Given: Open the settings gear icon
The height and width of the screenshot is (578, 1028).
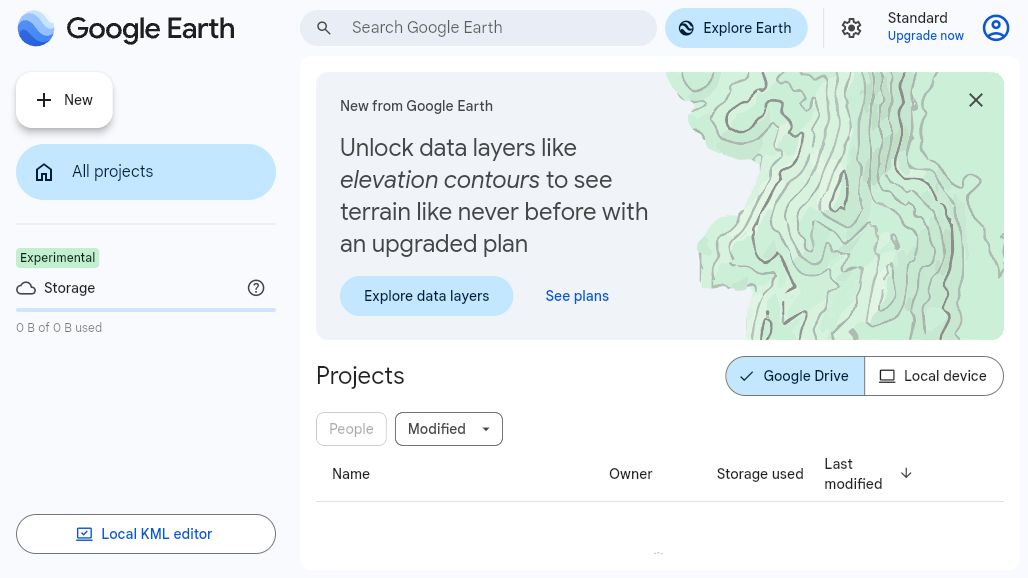Looking at the screenshot, I should tap(851, 28).
